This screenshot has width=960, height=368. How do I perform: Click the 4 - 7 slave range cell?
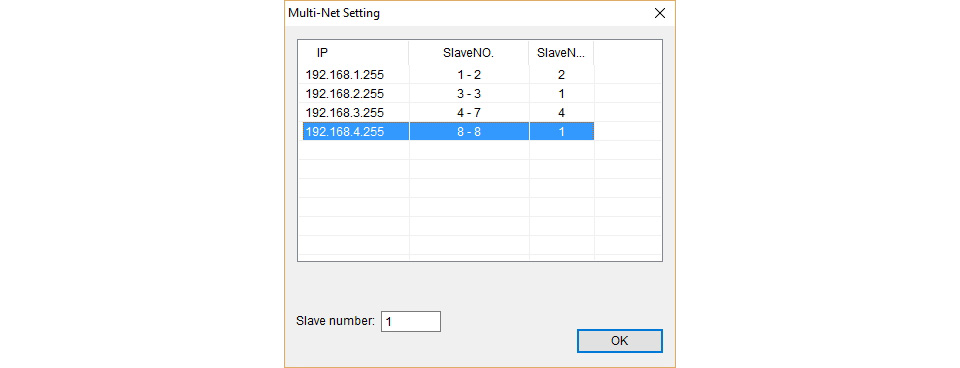point(469,113)
